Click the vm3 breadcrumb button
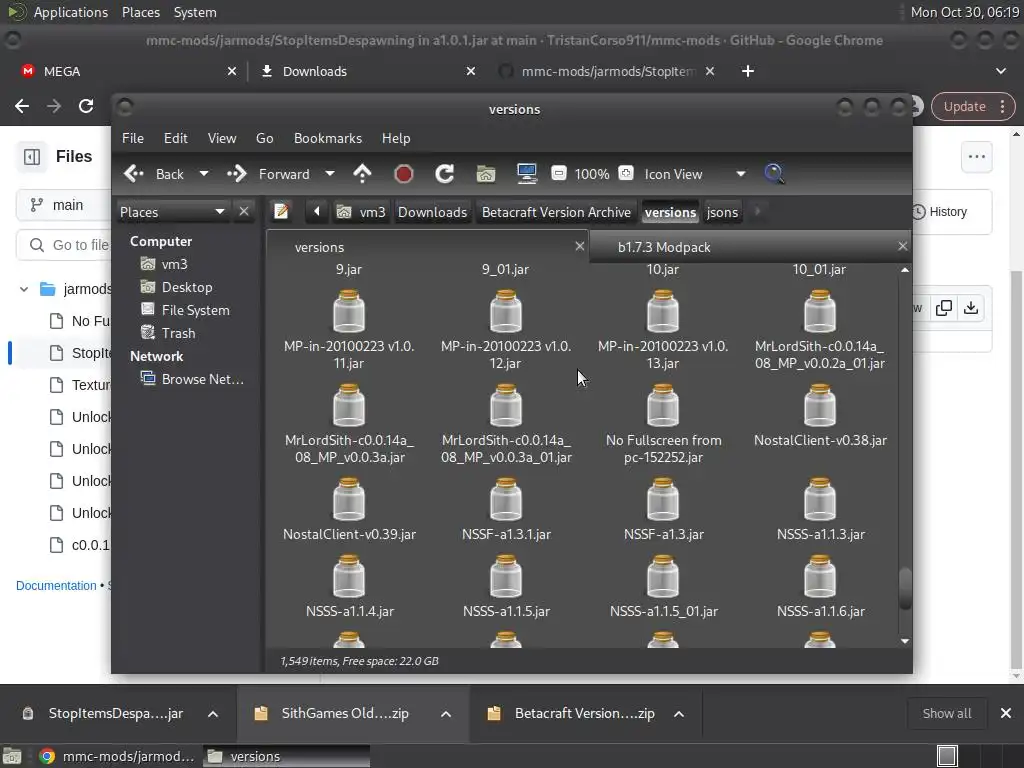Viewport: 1024px width, 768px height. pyautogui.click(x=362, y=212)
